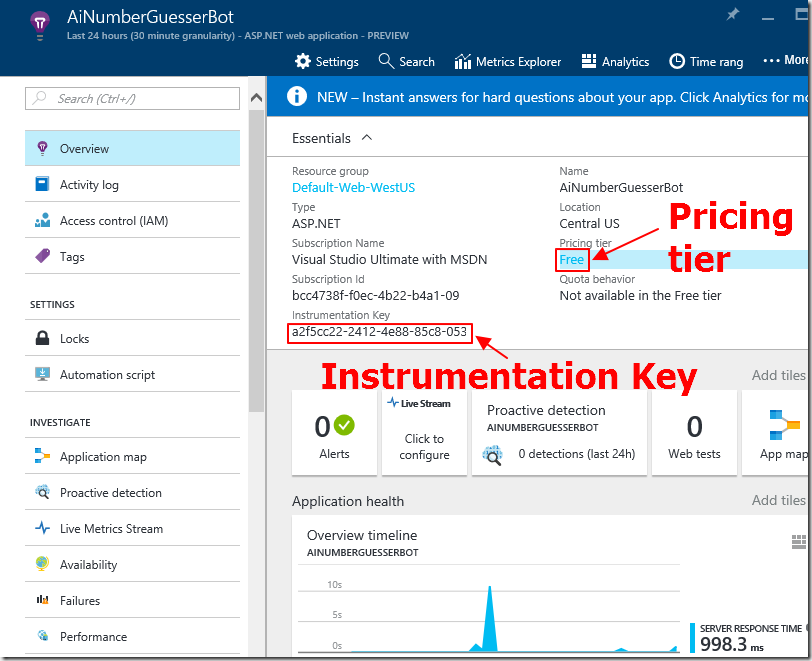Open the Proactive detection tile
The image size is (812, 661).
point(559,433)
